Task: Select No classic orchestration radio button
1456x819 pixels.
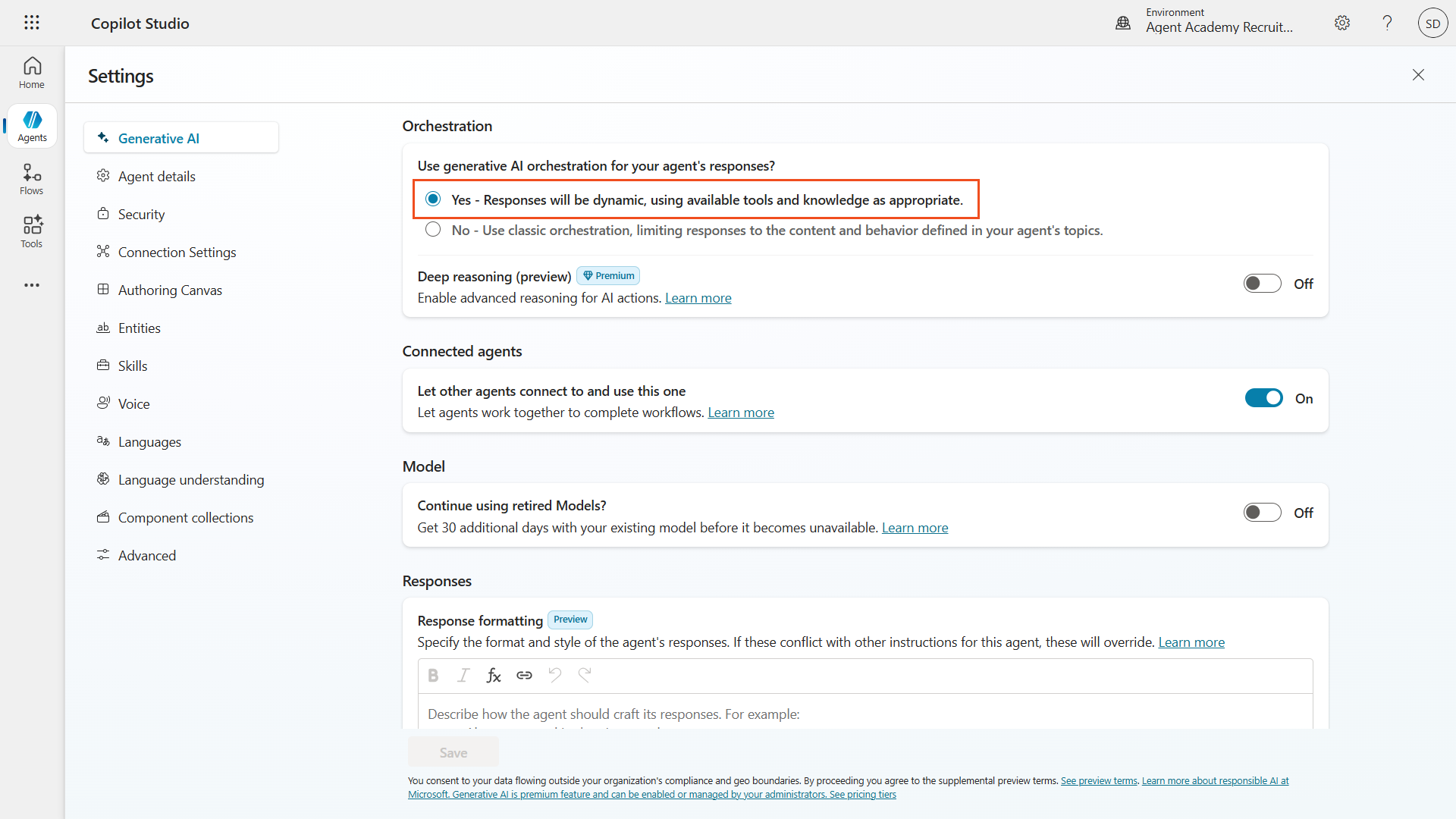Action: pyautogui.click(x=433, y=230)
